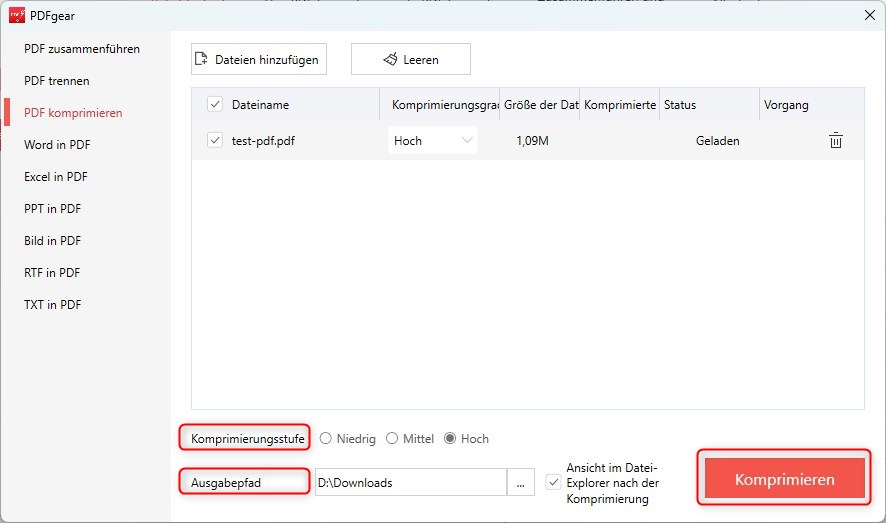Select Mittel compression level
The height and width of the screenshot is (523, 886).
point(392,438)
